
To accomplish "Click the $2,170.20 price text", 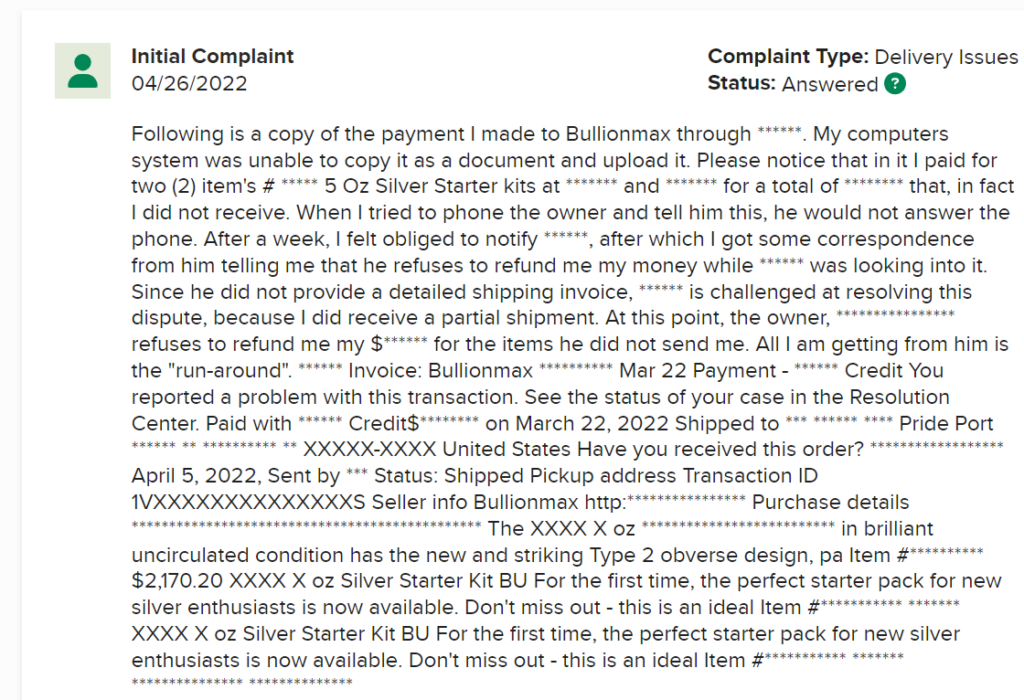I will (x=177, y=581).
